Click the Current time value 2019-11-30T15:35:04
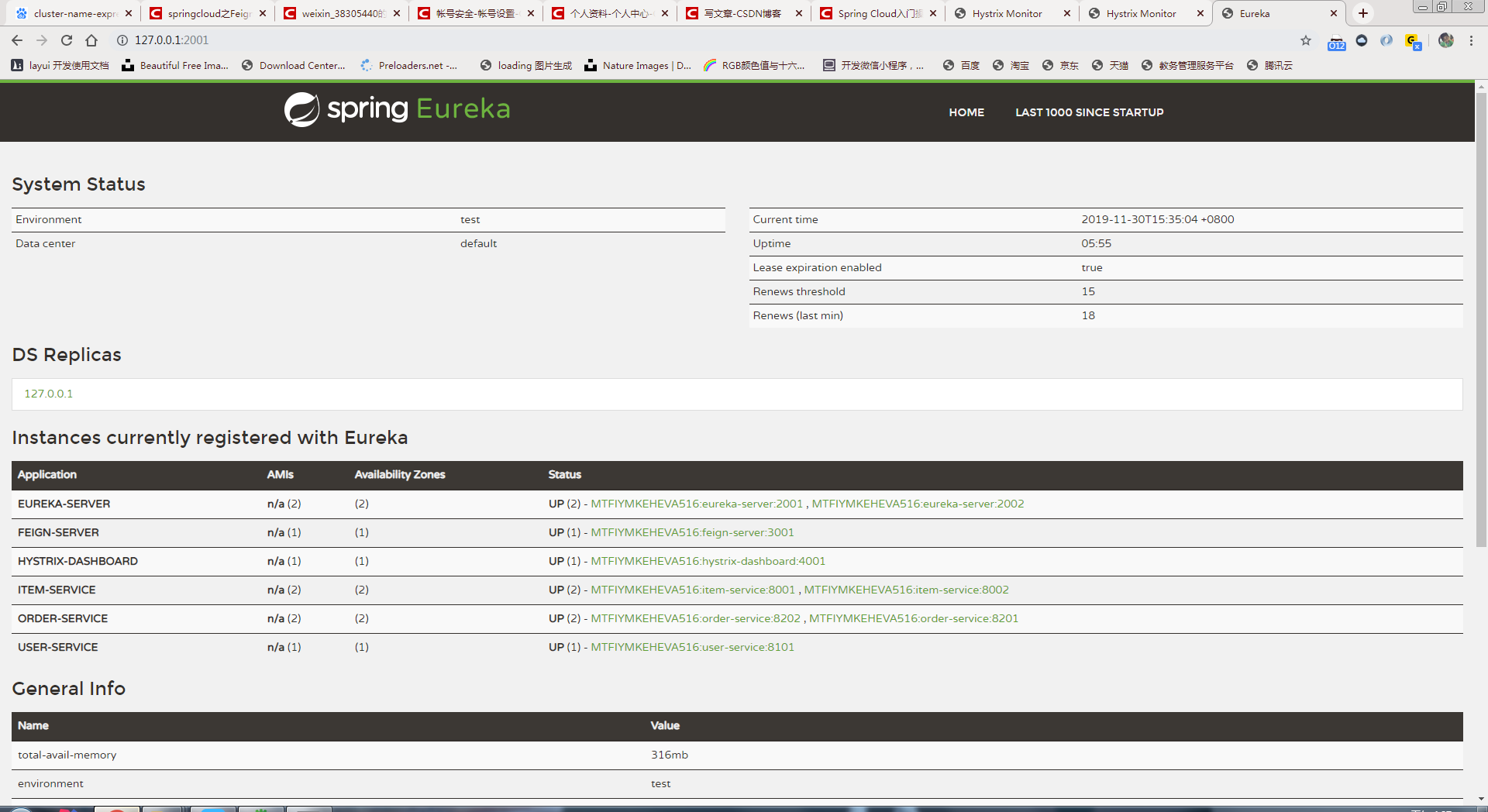 pyautogui.click(x=1158, y=219)
